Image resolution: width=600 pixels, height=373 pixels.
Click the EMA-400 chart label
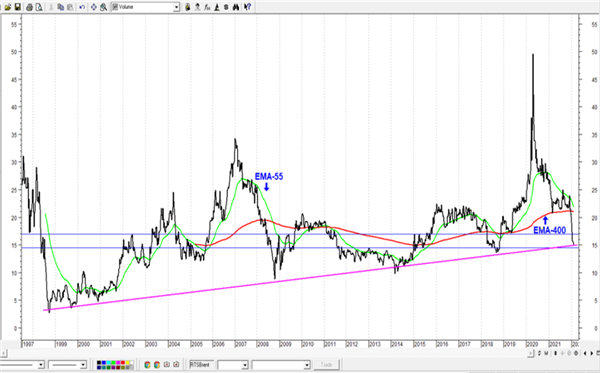click(x=549, y=230)
